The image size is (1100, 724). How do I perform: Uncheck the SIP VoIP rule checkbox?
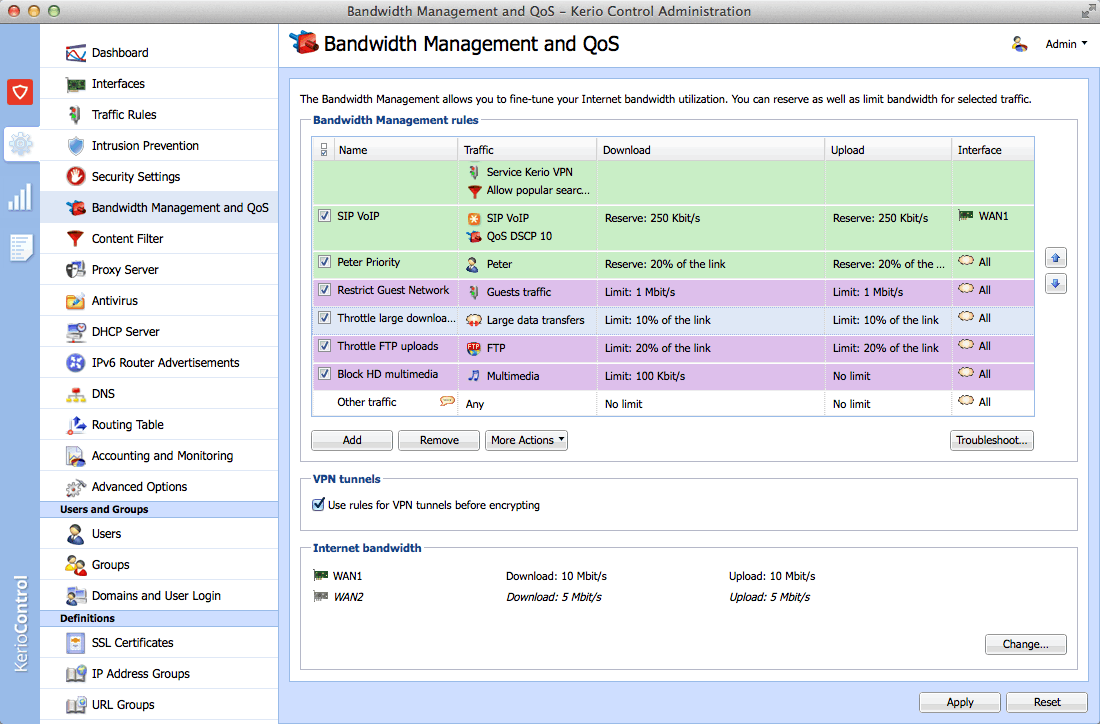coord(324,215)
